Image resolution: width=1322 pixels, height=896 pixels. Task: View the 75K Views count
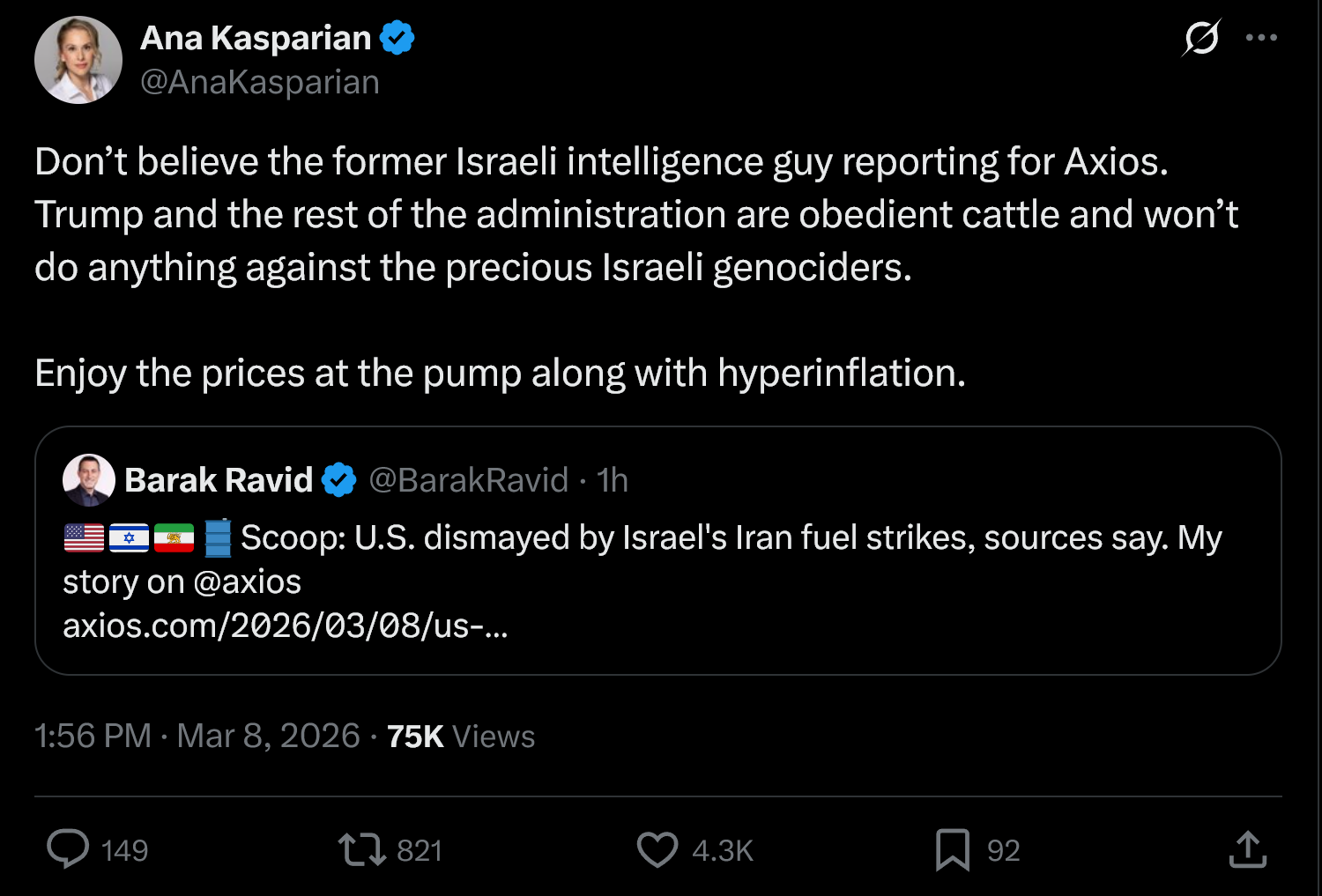click(x=461, y=736)
